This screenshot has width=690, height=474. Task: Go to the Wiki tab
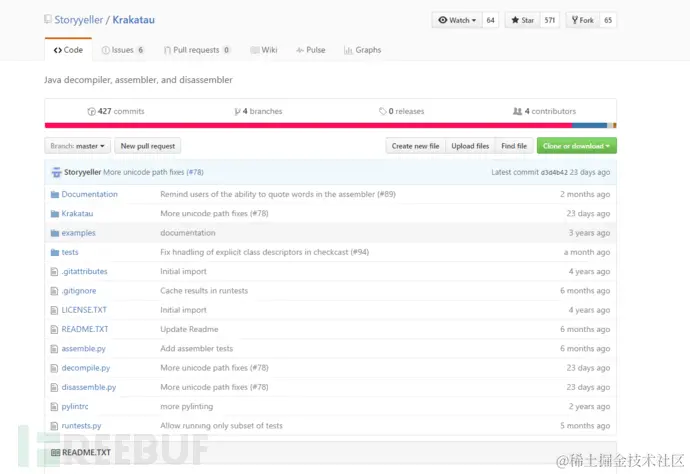[x=264, y=50]
